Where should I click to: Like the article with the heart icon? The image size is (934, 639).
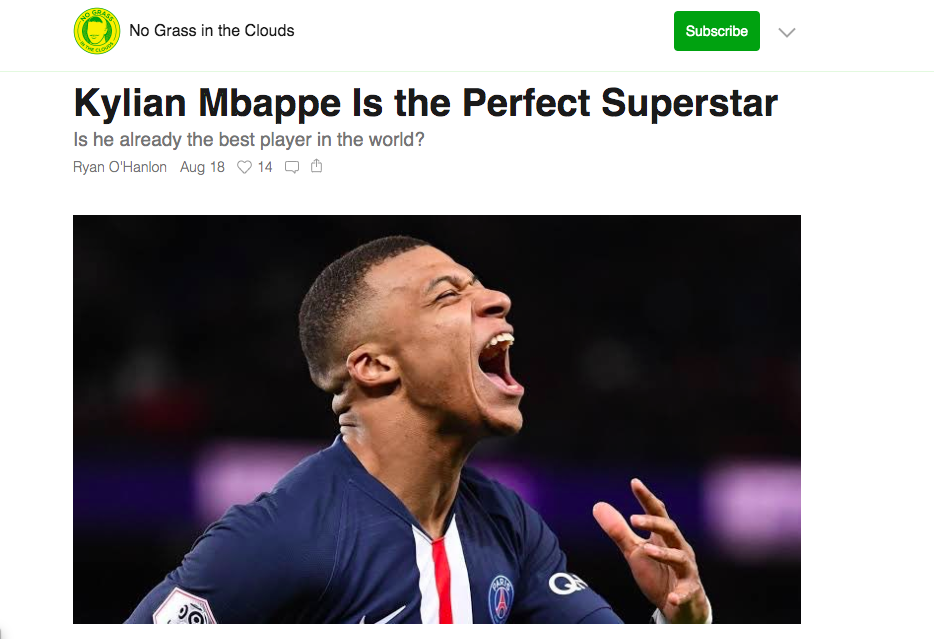(244, 167)
